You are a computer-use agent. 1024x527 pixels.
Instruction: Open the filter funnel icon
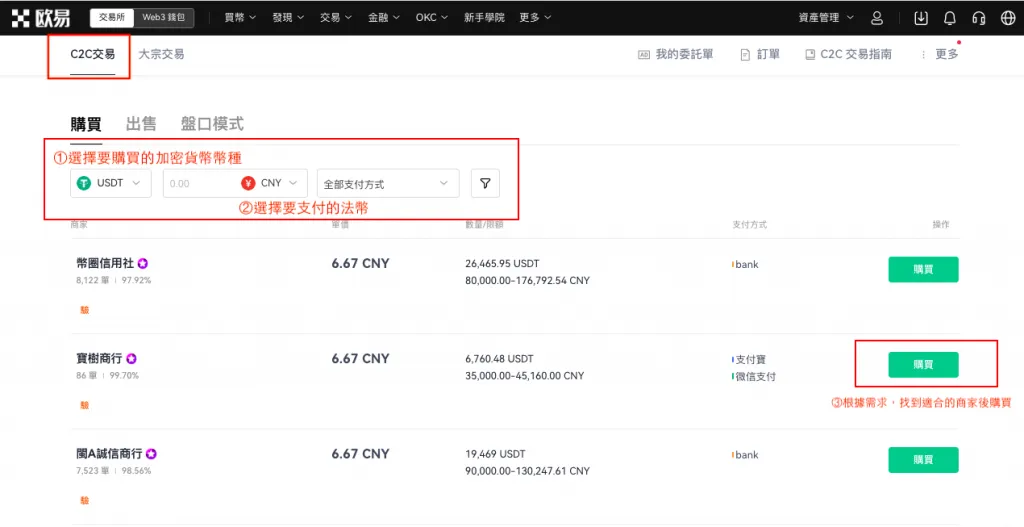(485, 183)
